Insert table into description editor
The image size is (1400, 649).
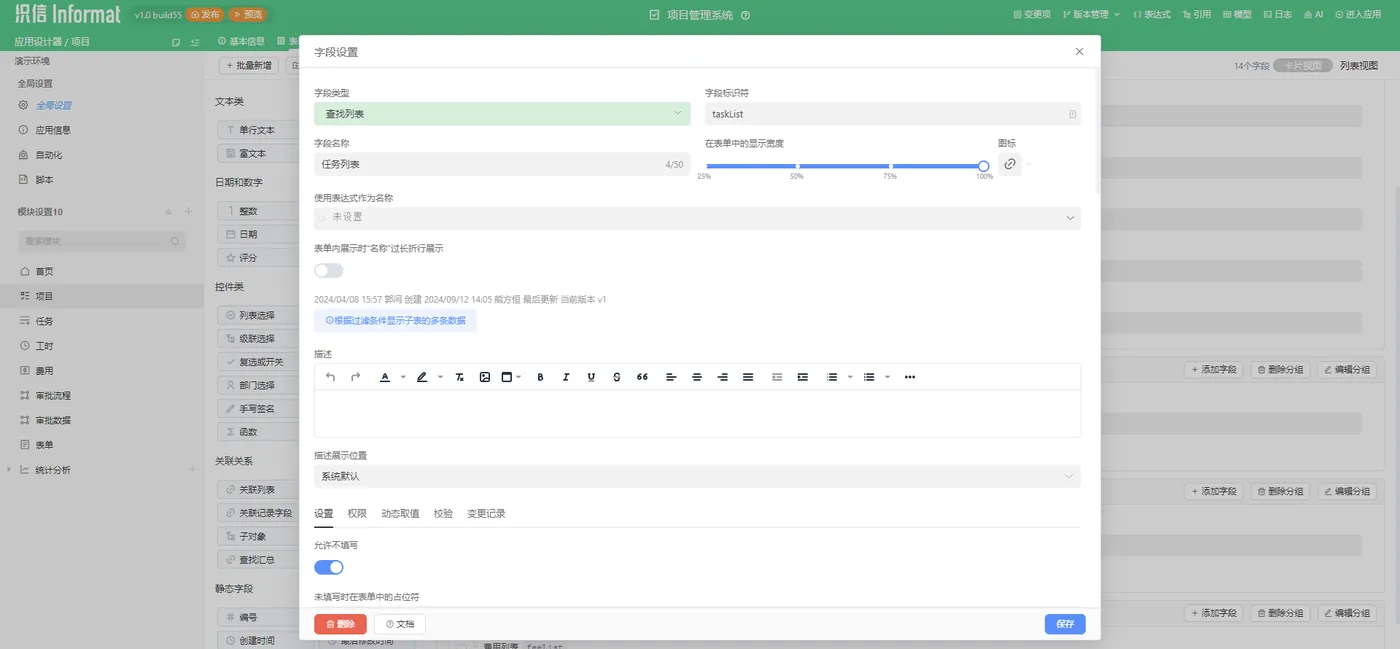click(x=506, y=377)
